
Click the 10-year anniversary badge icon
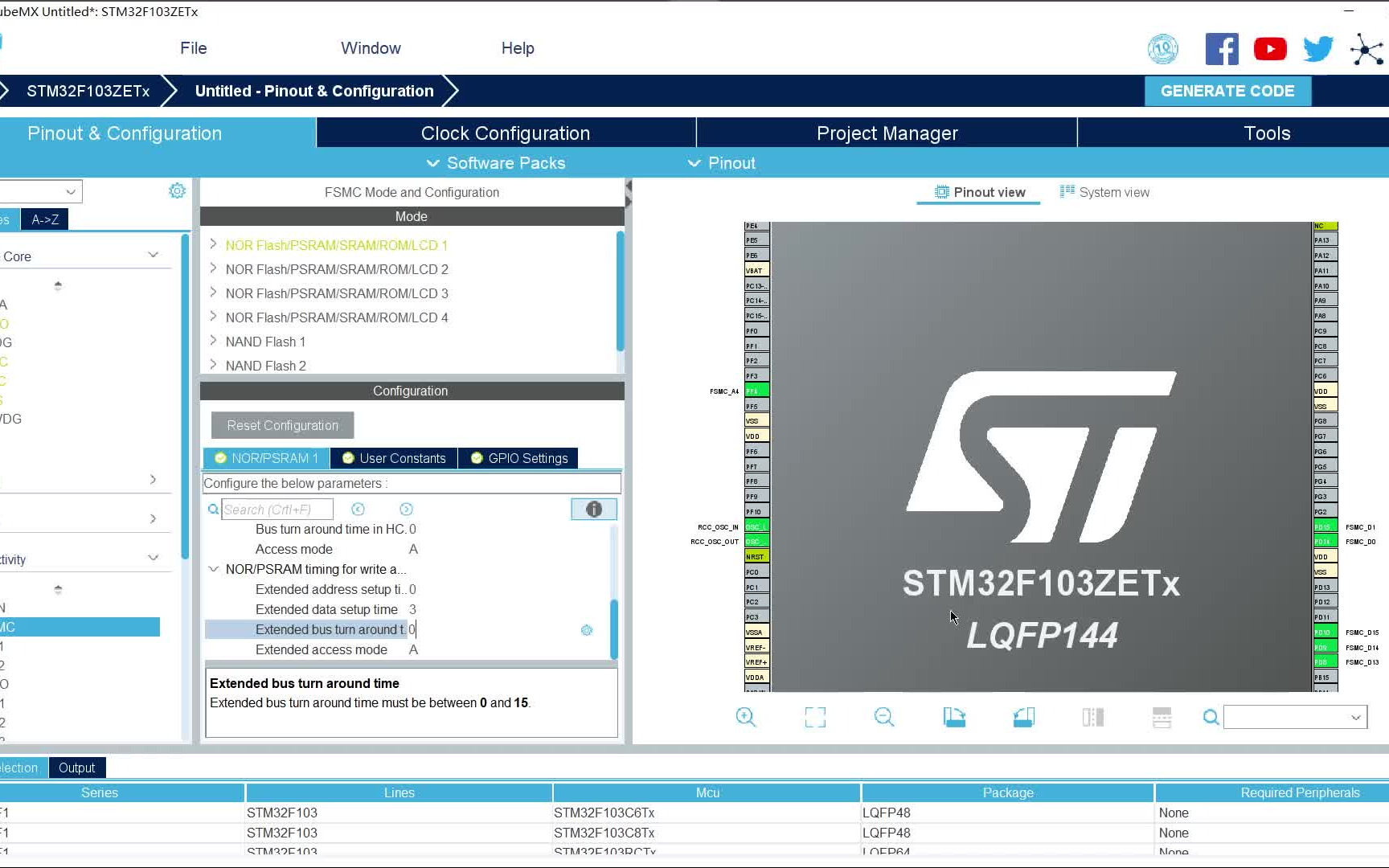1163,49
